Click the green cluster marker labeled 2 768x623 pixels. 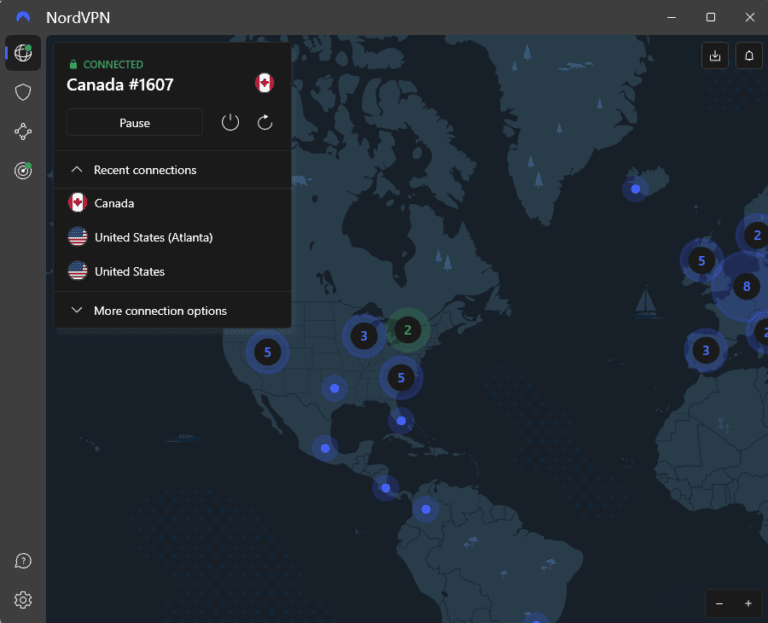pyautogui.click(x=408, y=330)
